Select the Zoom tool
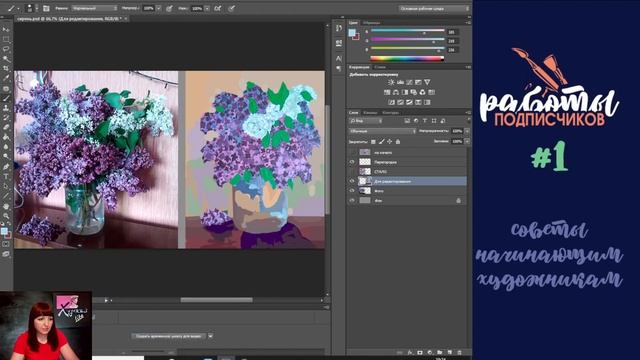 point(6,216)
